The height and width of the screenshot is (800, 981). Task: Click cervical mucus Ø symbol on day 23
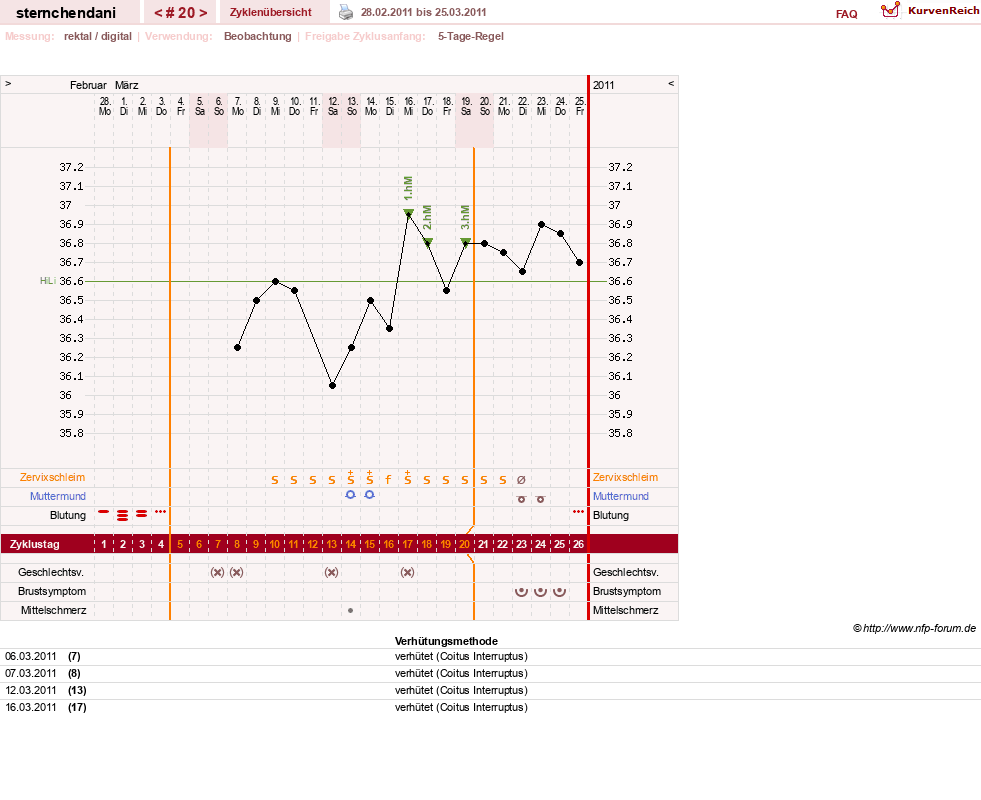click(x=521, y=480)
